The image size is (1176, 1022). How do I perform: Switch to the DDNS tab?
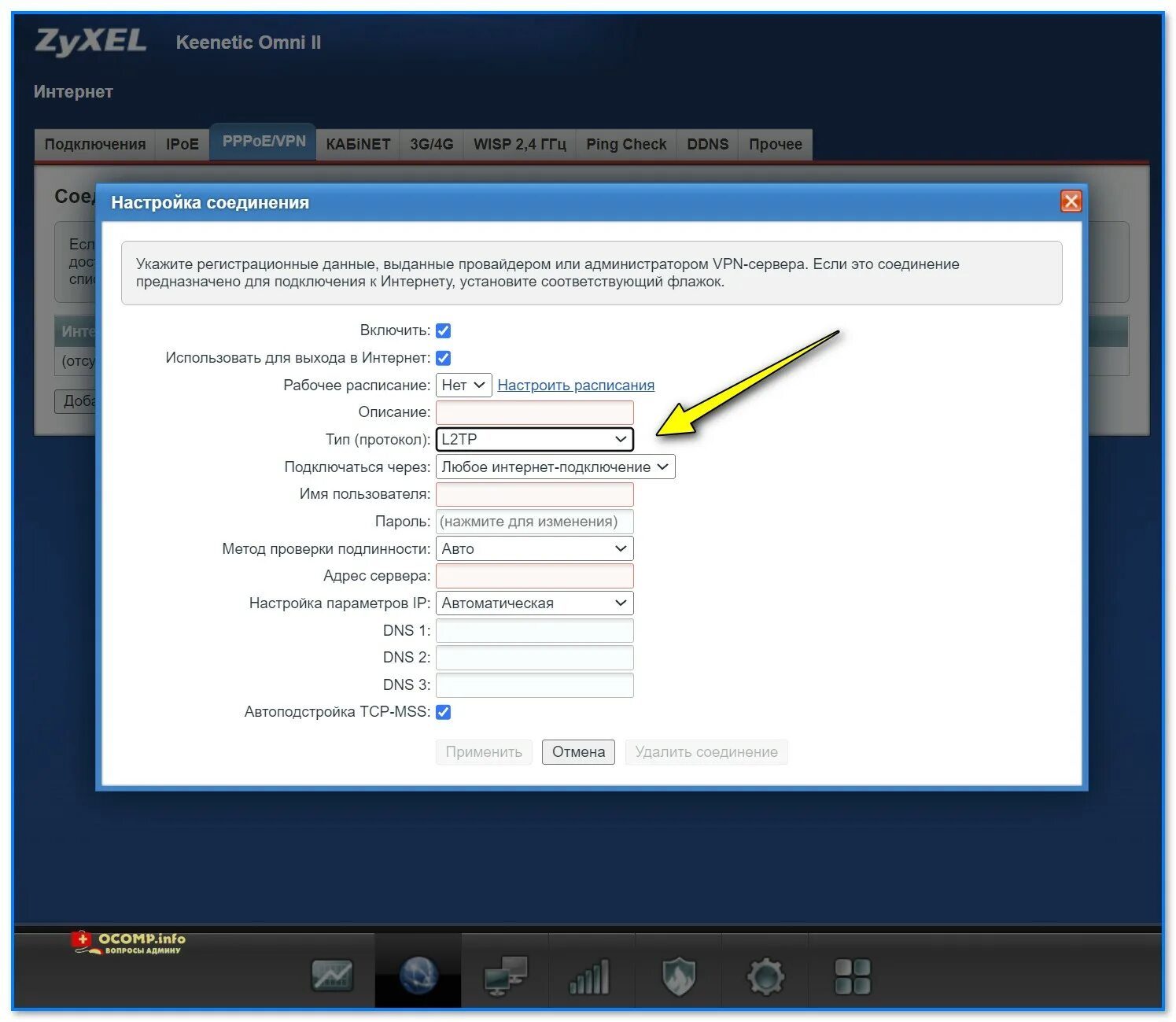coord(708,144)
